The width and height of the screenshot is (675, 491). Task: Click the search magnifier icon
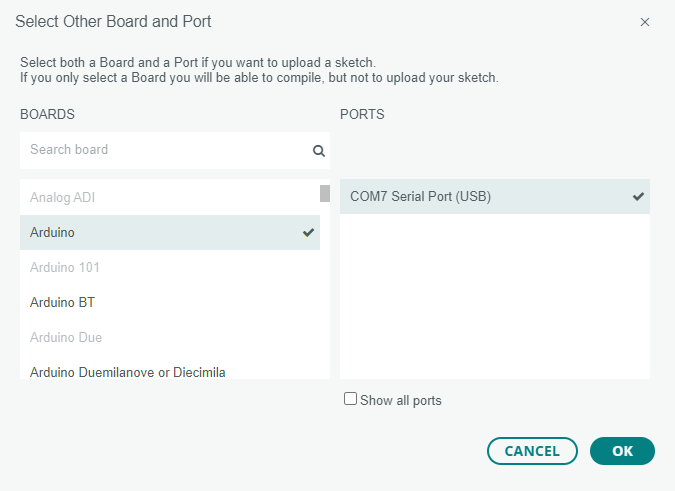click(x=319, y=151)
